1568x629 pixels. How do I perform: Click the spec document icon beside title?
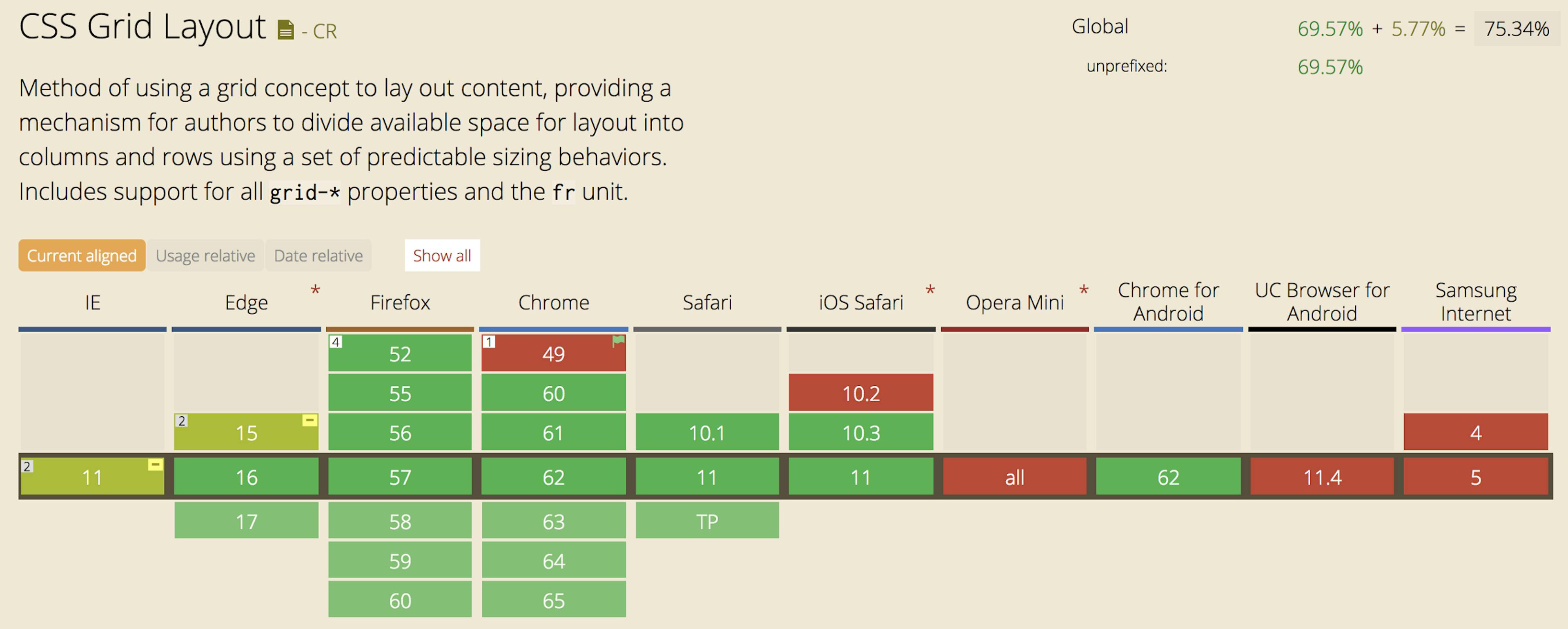pyautogui.click(x=285, y=30)
